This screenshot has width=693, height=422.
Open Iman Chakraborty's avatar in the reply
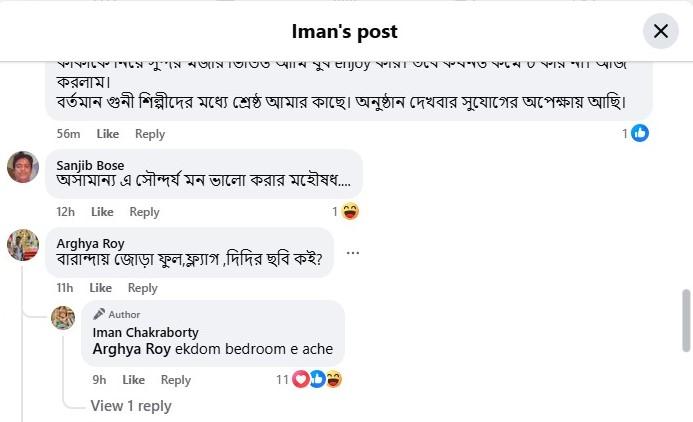click(x=63, y=318)
